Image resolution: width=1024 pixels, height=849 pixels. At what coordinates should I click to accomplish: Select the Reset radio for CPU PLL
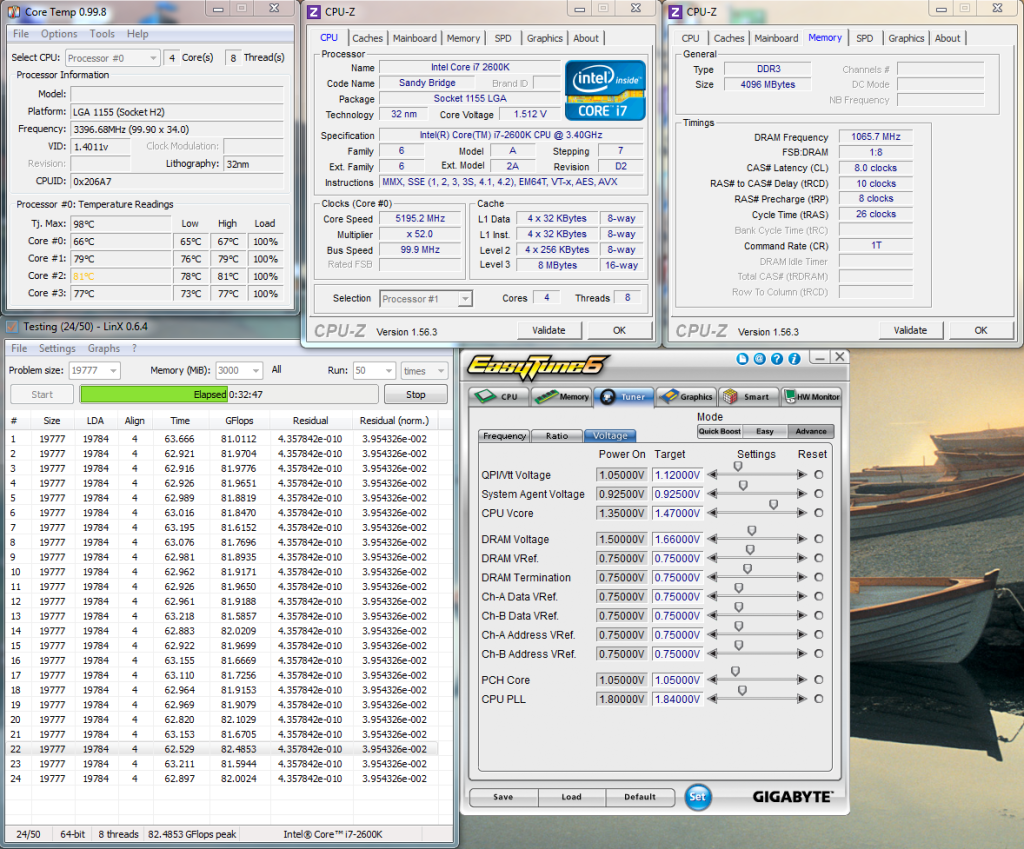pyautogui.click(x=819, y=699)
